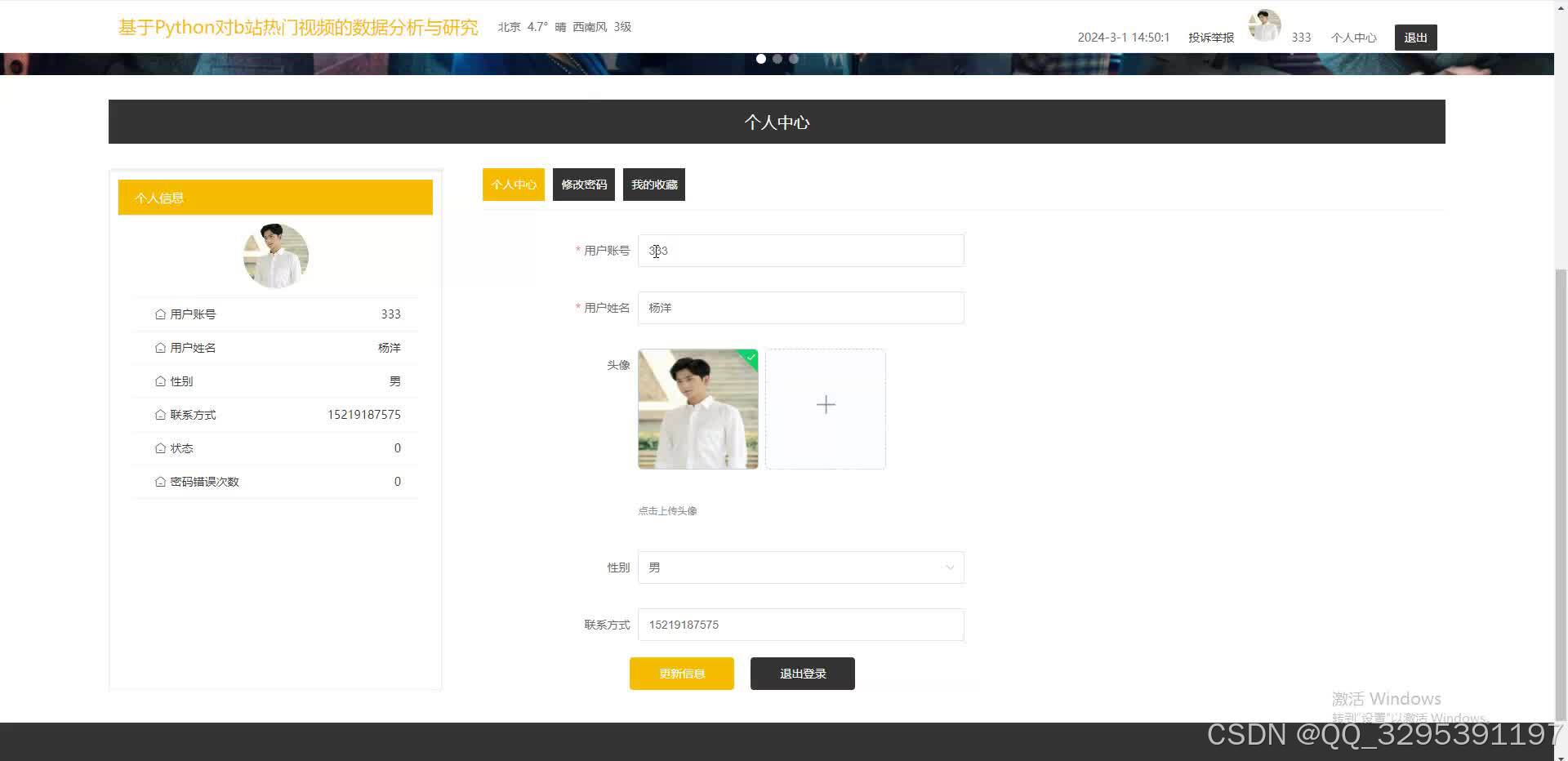Click the home icon beside 联系方式 in sidebar

[x=160, y=415]
